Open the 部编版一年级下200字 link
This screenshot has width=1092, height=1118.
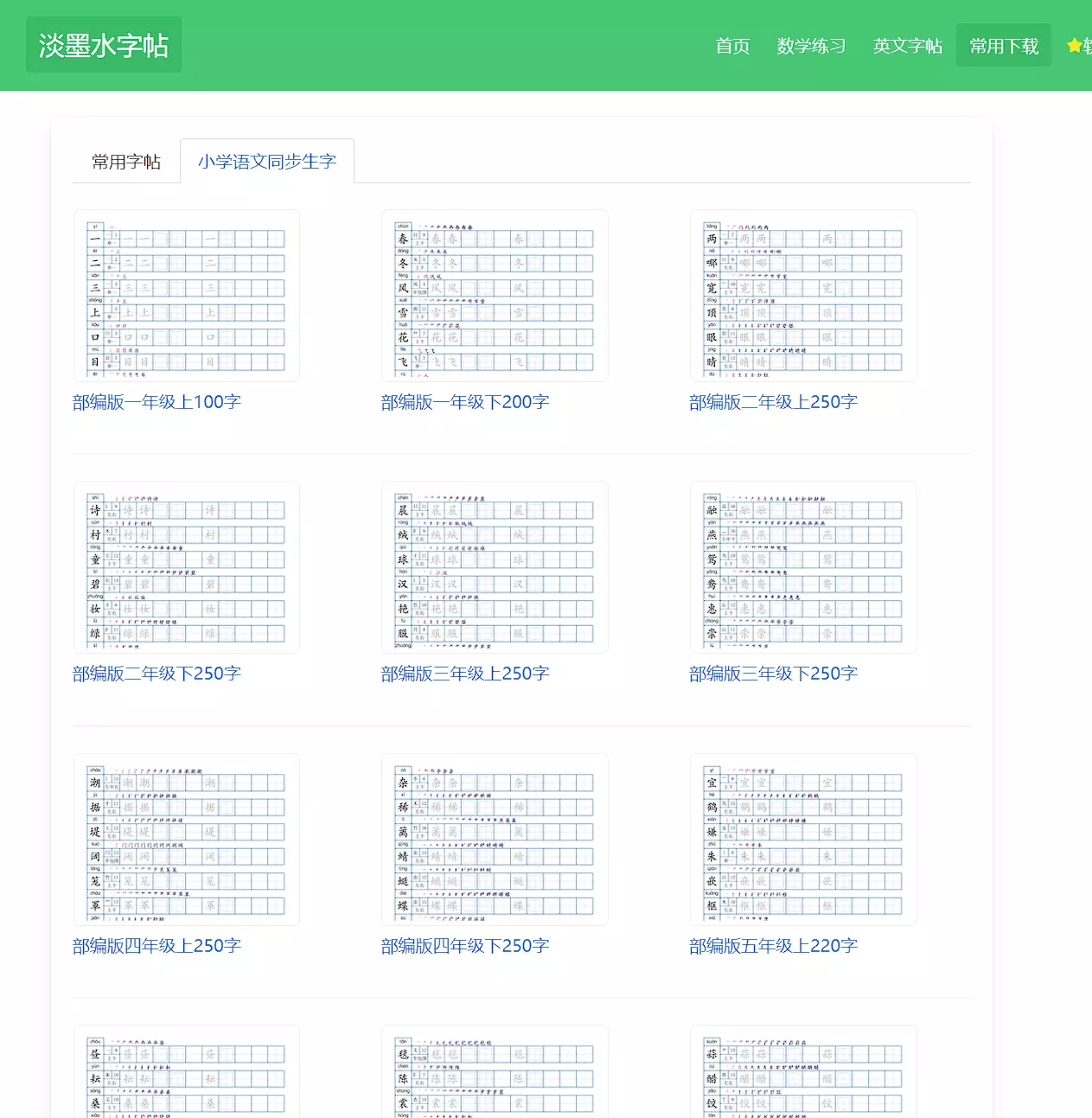[x=464, y=402]
